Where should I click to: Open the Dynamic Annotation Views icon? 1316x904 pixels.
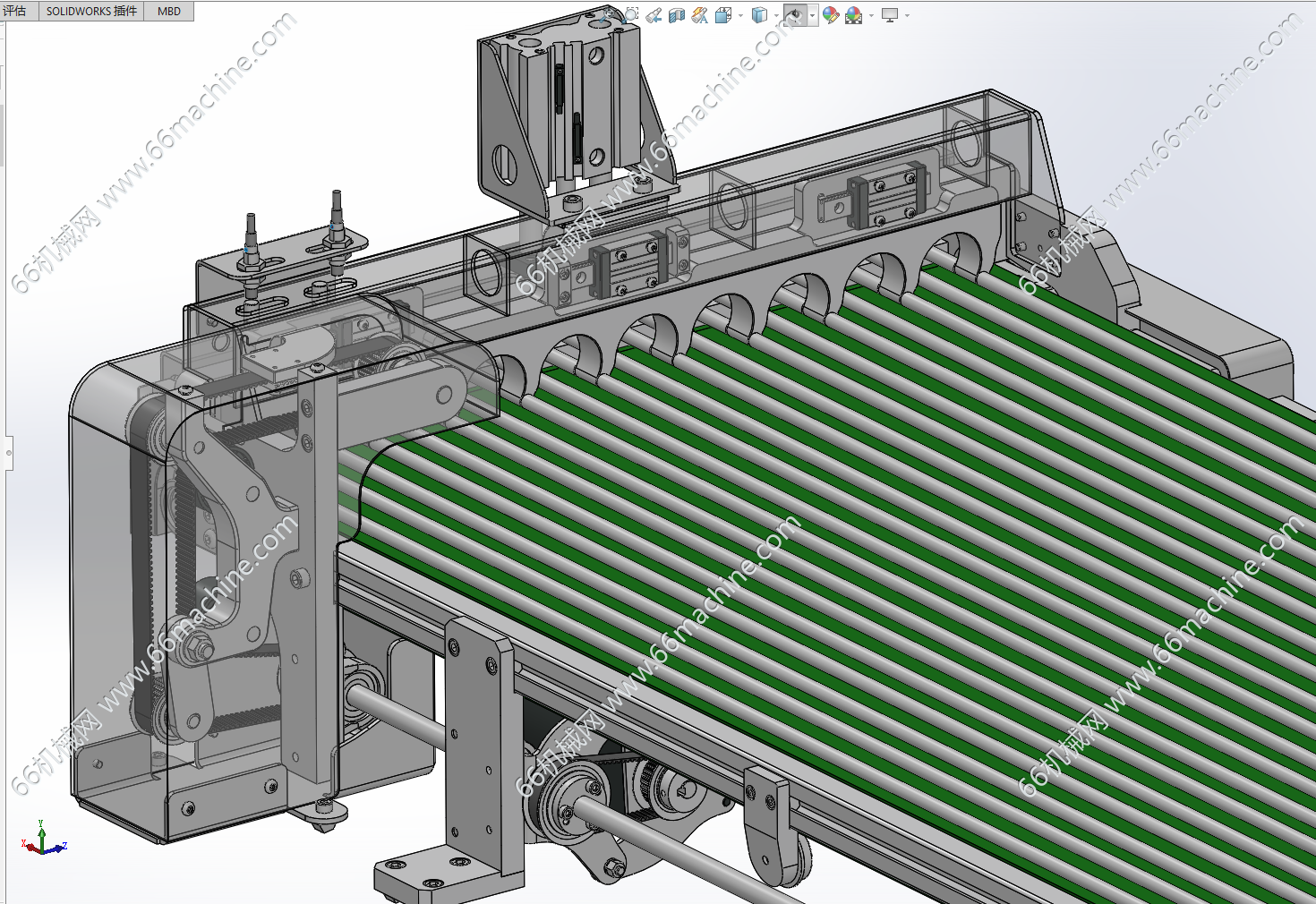700,15
